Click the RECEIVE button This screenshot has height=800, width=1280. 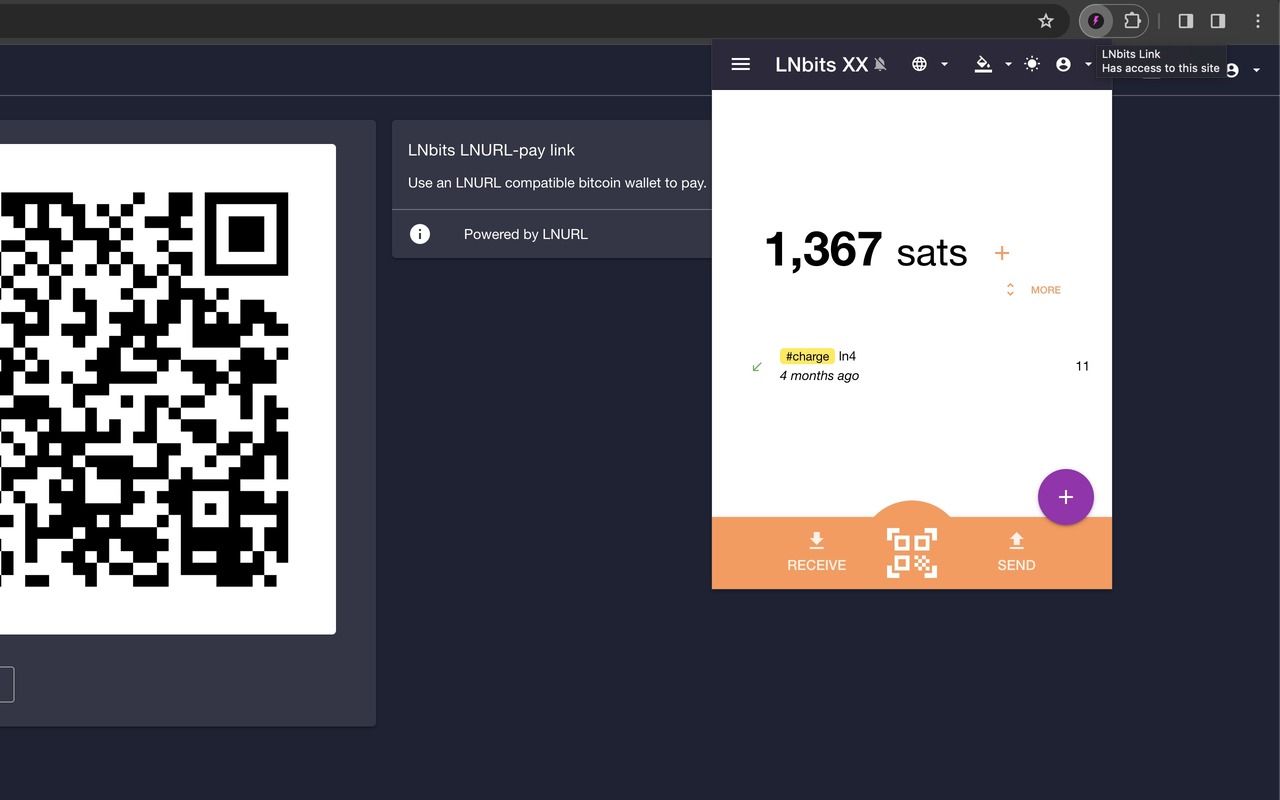coord(816,552)
